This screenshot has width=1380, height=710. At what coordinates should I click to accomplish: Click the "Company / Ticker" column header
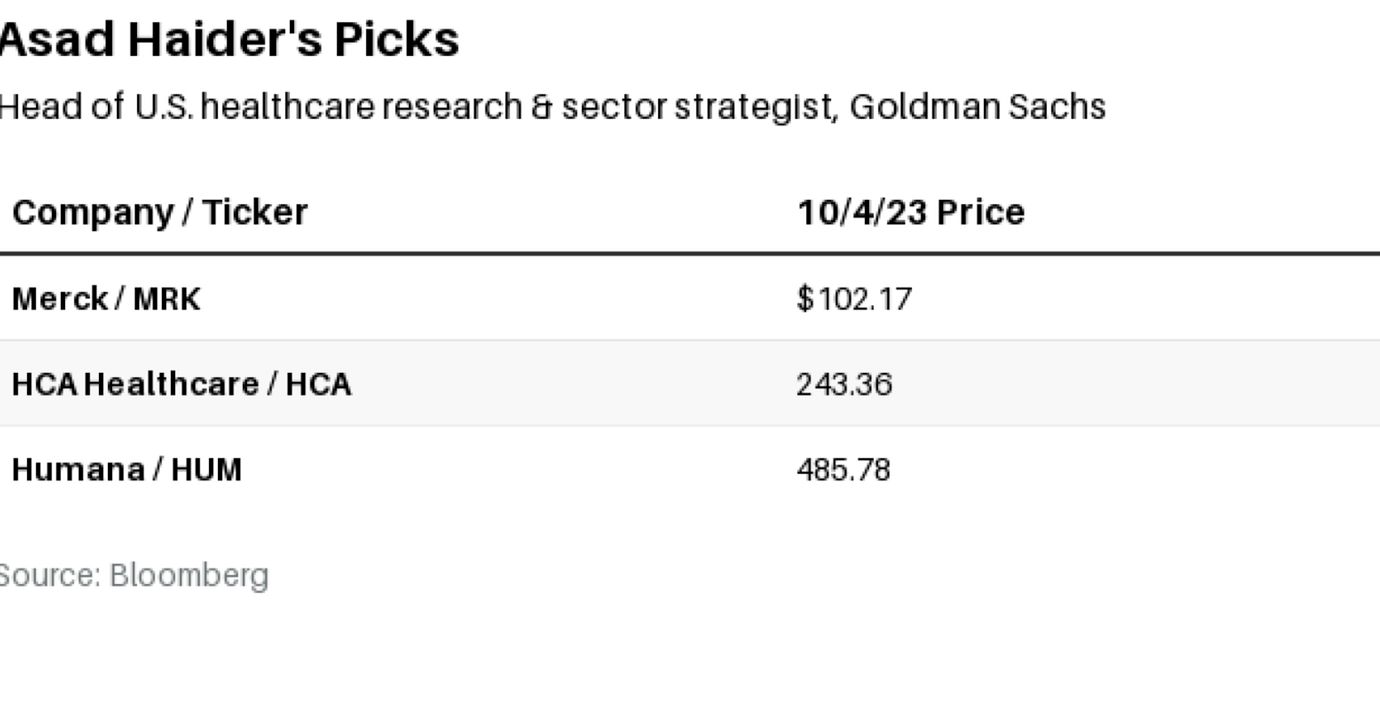159,212
